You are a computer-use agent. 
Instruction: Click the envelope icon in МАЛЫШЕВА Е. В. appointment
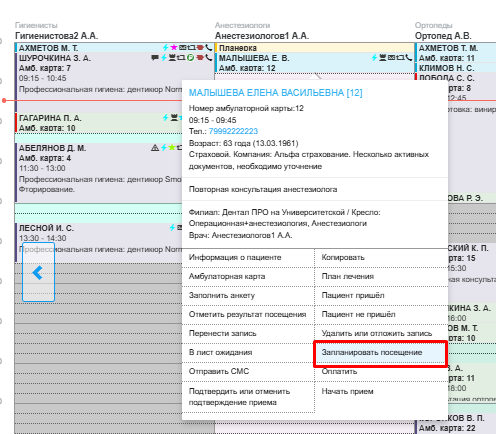(391, 58)
